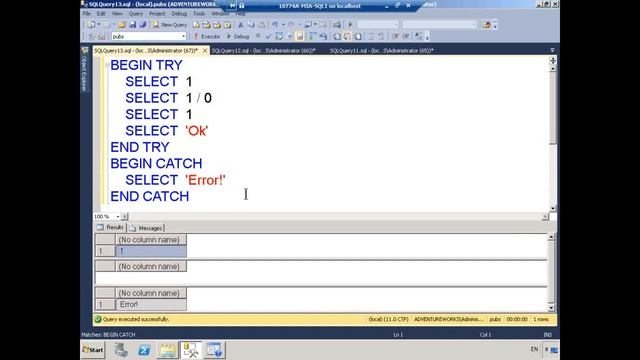Click the Paste icon in toolbar

(x=261, y=25)
